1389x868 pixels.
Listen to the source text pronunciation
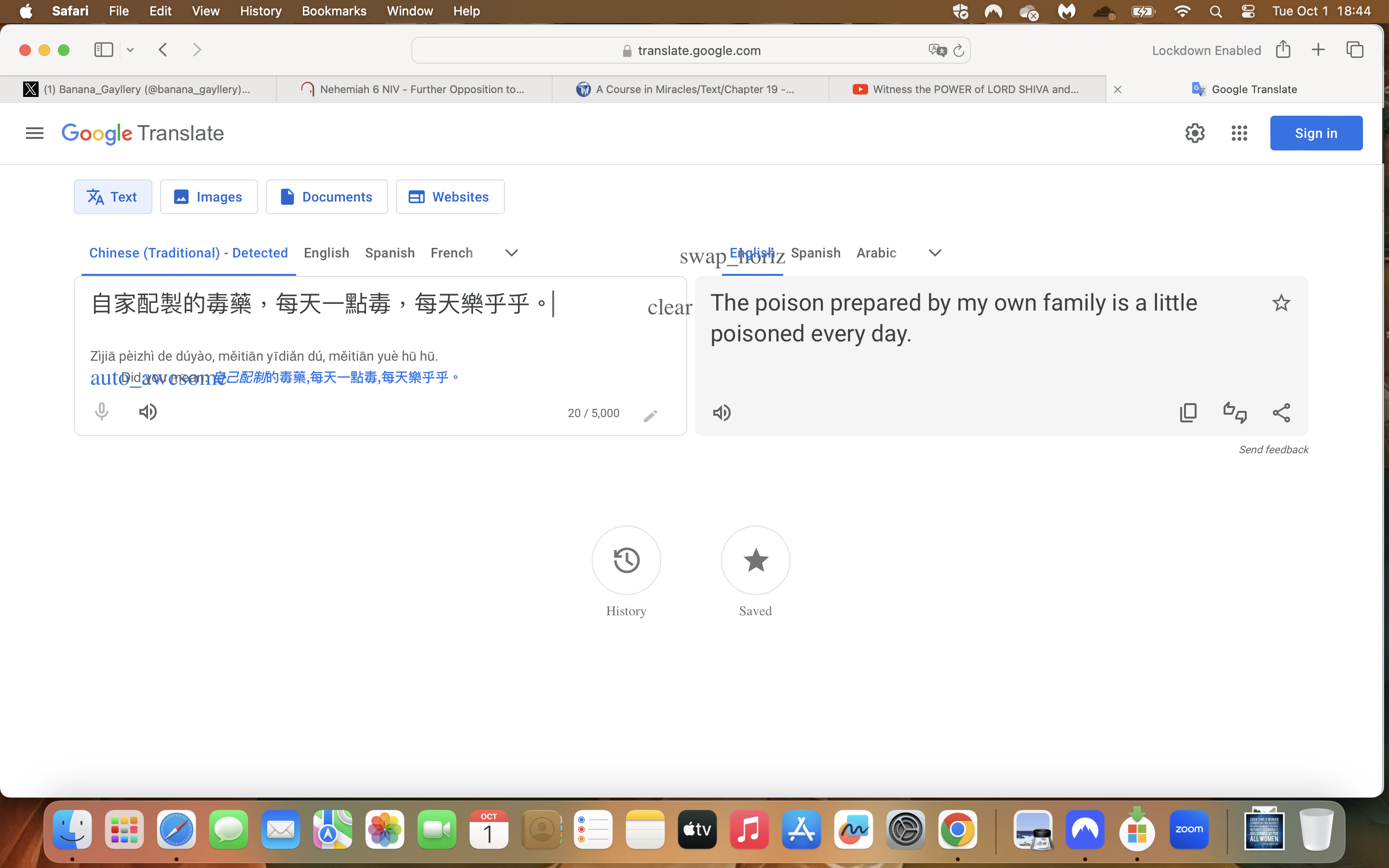point(148,412)
